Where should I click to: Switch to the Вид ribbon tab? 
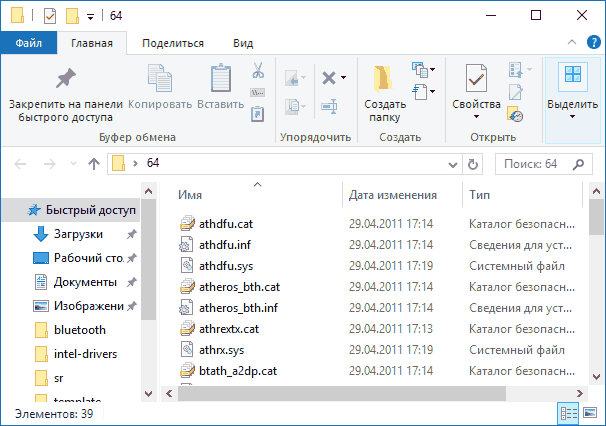[243, 43]
